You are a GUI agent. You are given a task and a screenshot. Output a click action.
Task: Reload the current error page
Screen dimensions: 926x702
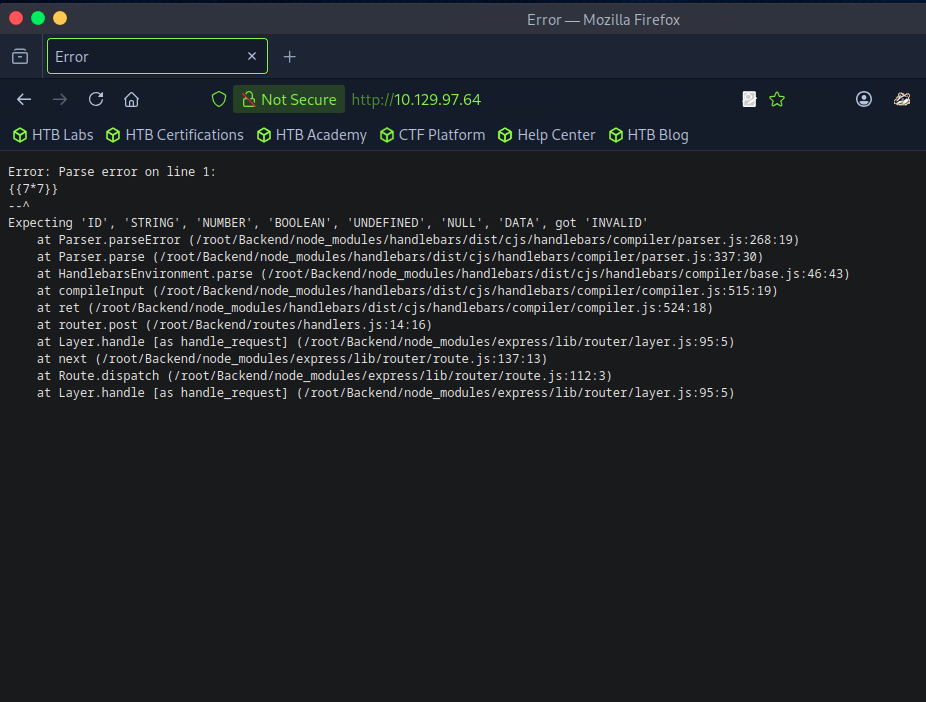point(96,99)
